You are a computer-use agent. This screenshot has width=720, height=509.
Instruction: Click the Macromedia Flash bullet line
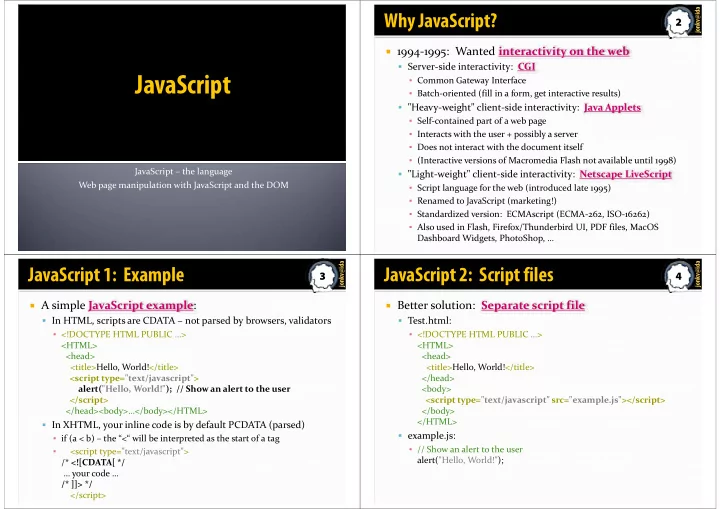tap(546, 160)
